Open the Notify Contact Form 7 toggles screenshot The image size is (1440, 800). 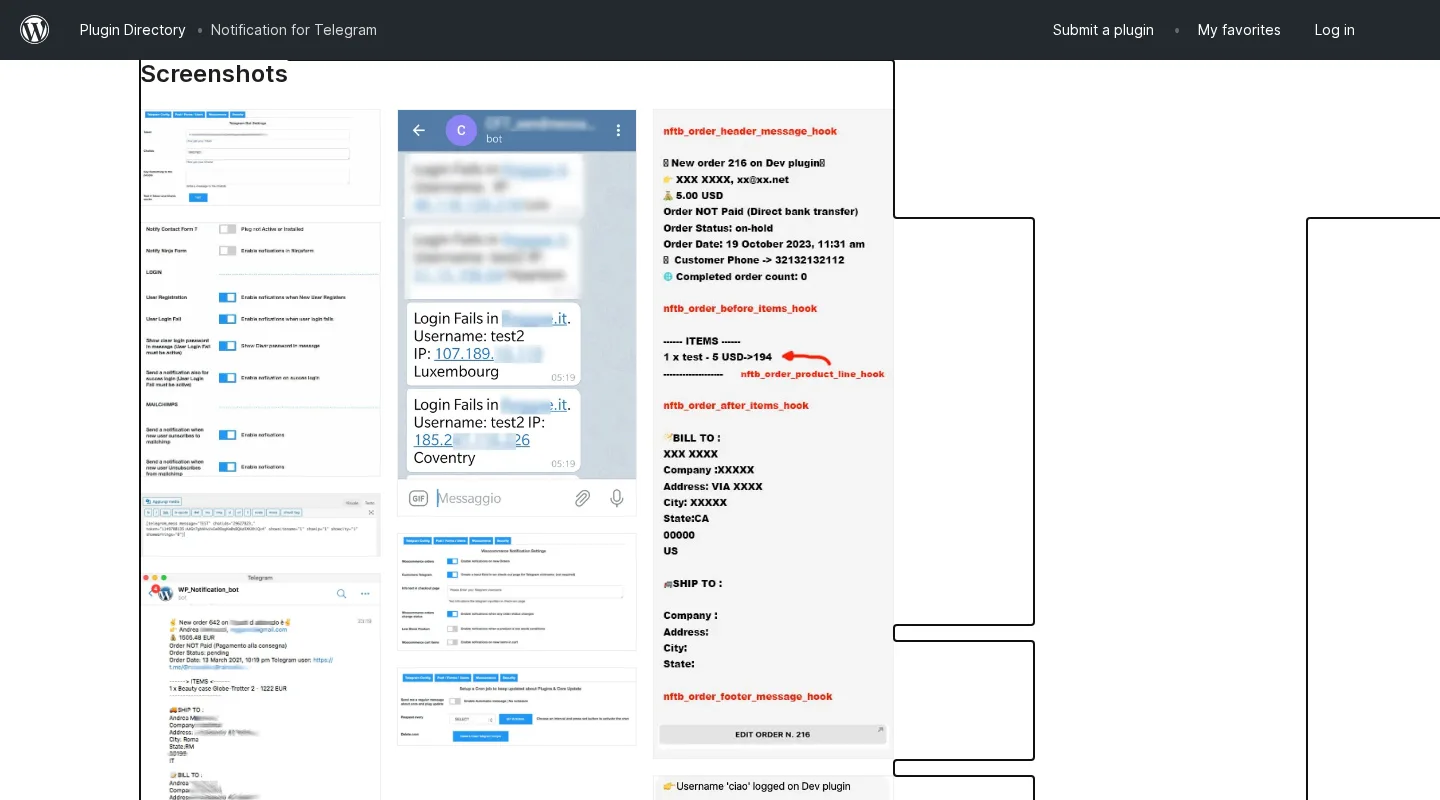click(x=261, y=349)
